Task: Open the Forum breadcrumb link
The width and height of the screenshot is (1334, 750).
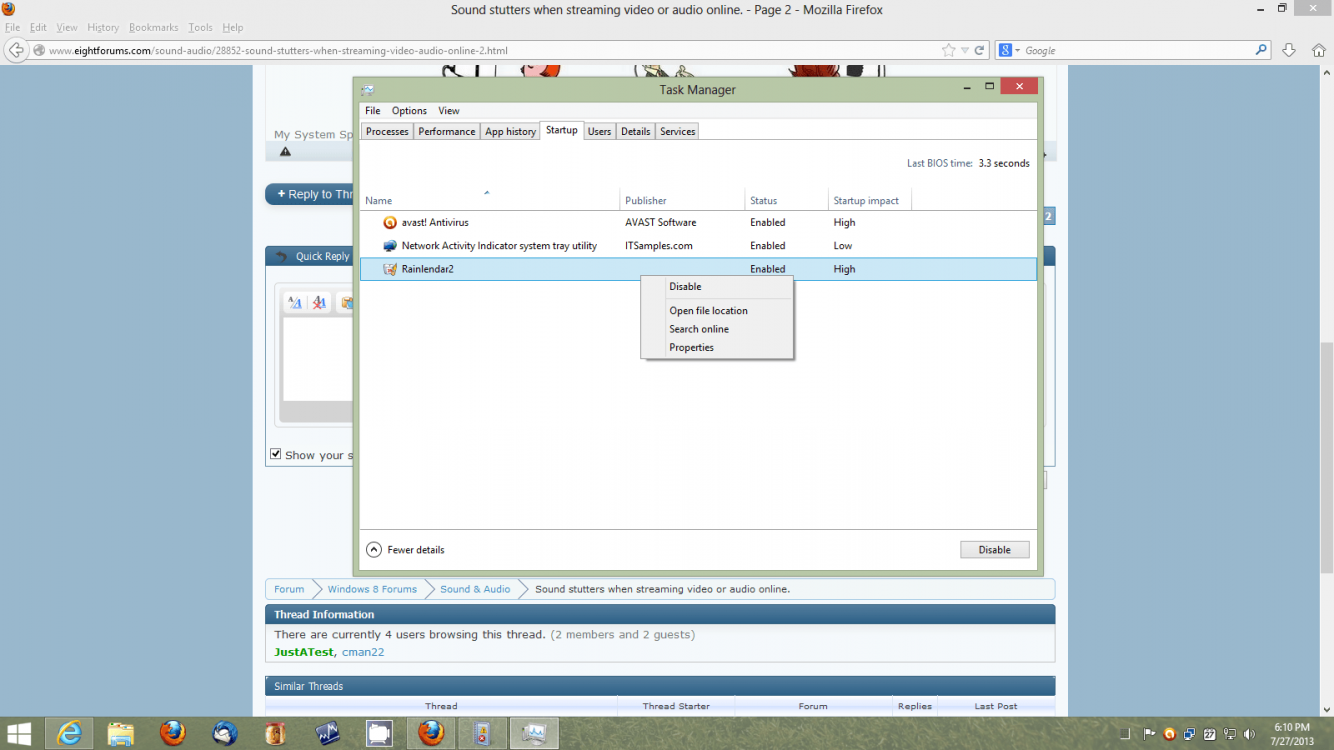Action: [x=289, y=589]
